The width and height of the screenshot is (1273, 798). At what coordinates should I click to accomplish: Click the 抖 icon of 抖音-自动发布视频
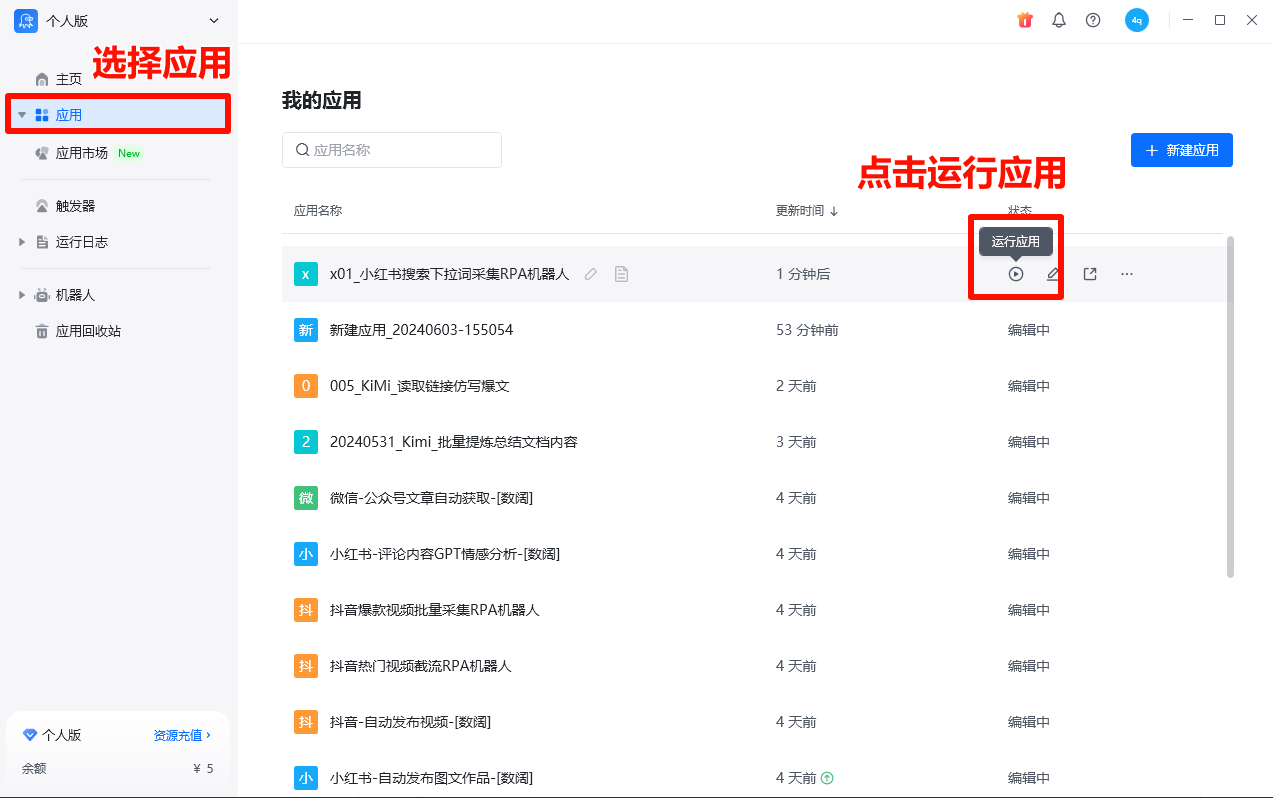[x=306, y=722]
